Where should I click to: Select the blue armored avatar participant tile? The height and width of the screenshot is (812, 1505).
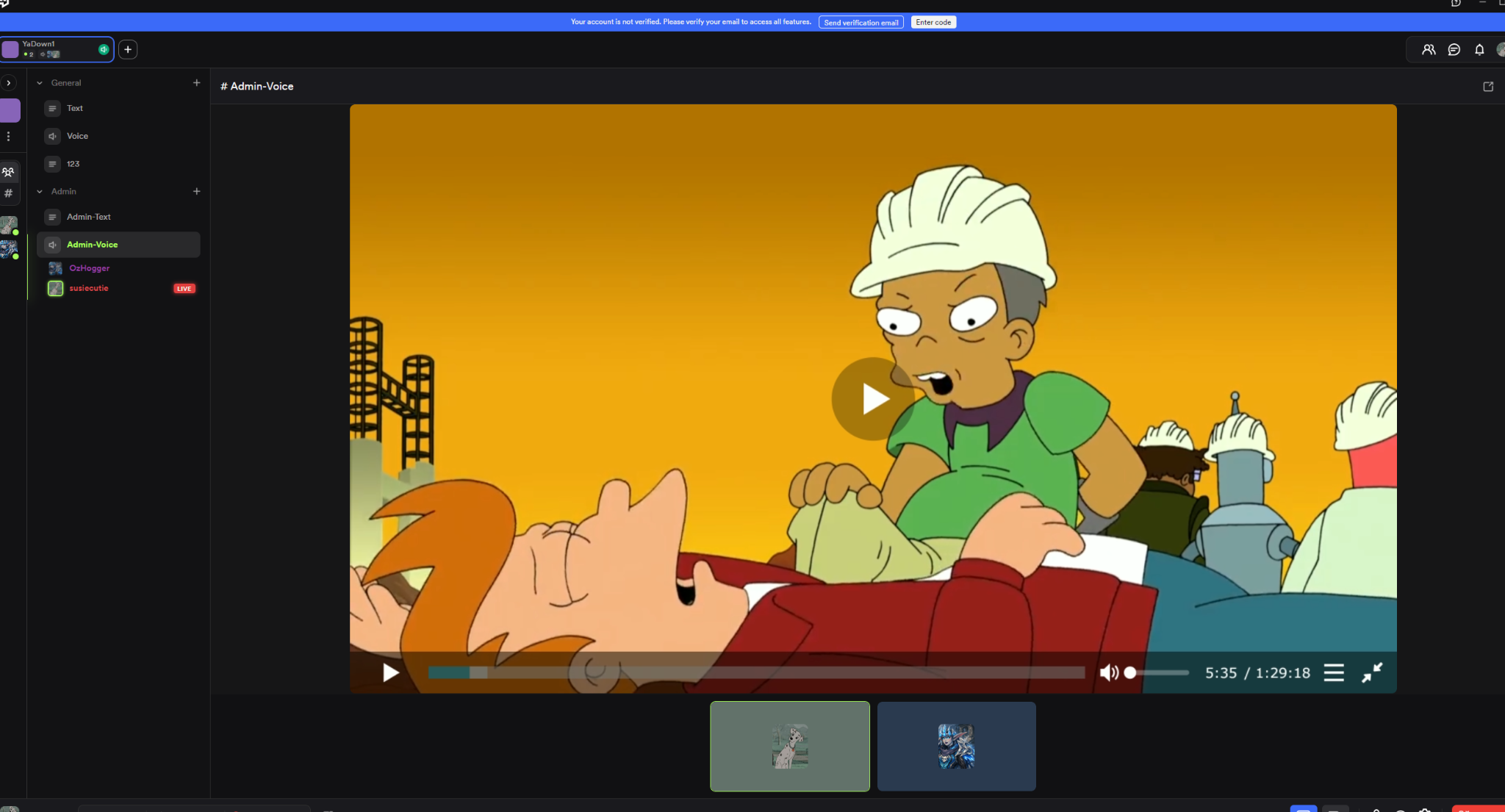pos(957,746)
